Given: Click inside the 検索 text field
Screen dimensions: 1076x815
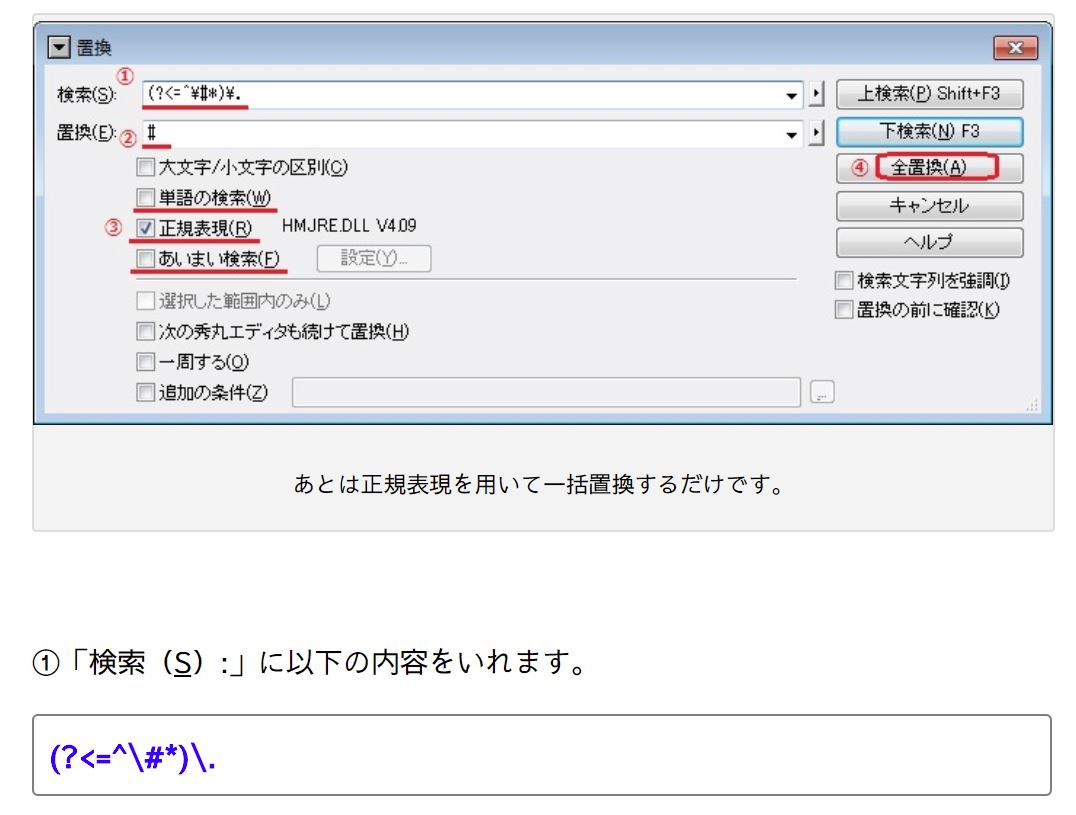Looking at the screenshot, I should [460, 95].
